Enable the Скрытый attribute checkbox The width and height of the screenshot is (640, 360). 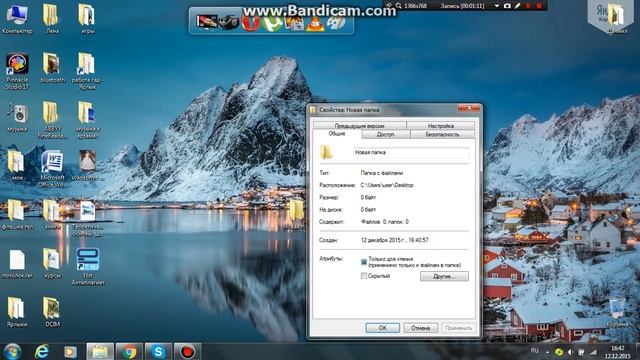point(364,276)
